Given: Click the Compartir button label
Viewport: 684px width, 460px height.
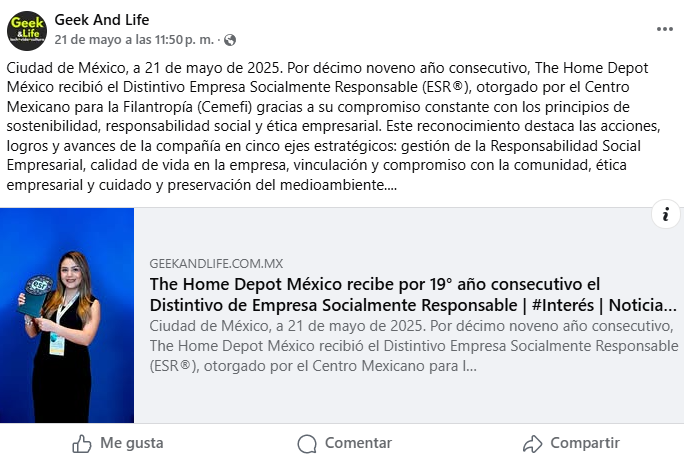Looking at the screenshot, I should click(585, 443).
